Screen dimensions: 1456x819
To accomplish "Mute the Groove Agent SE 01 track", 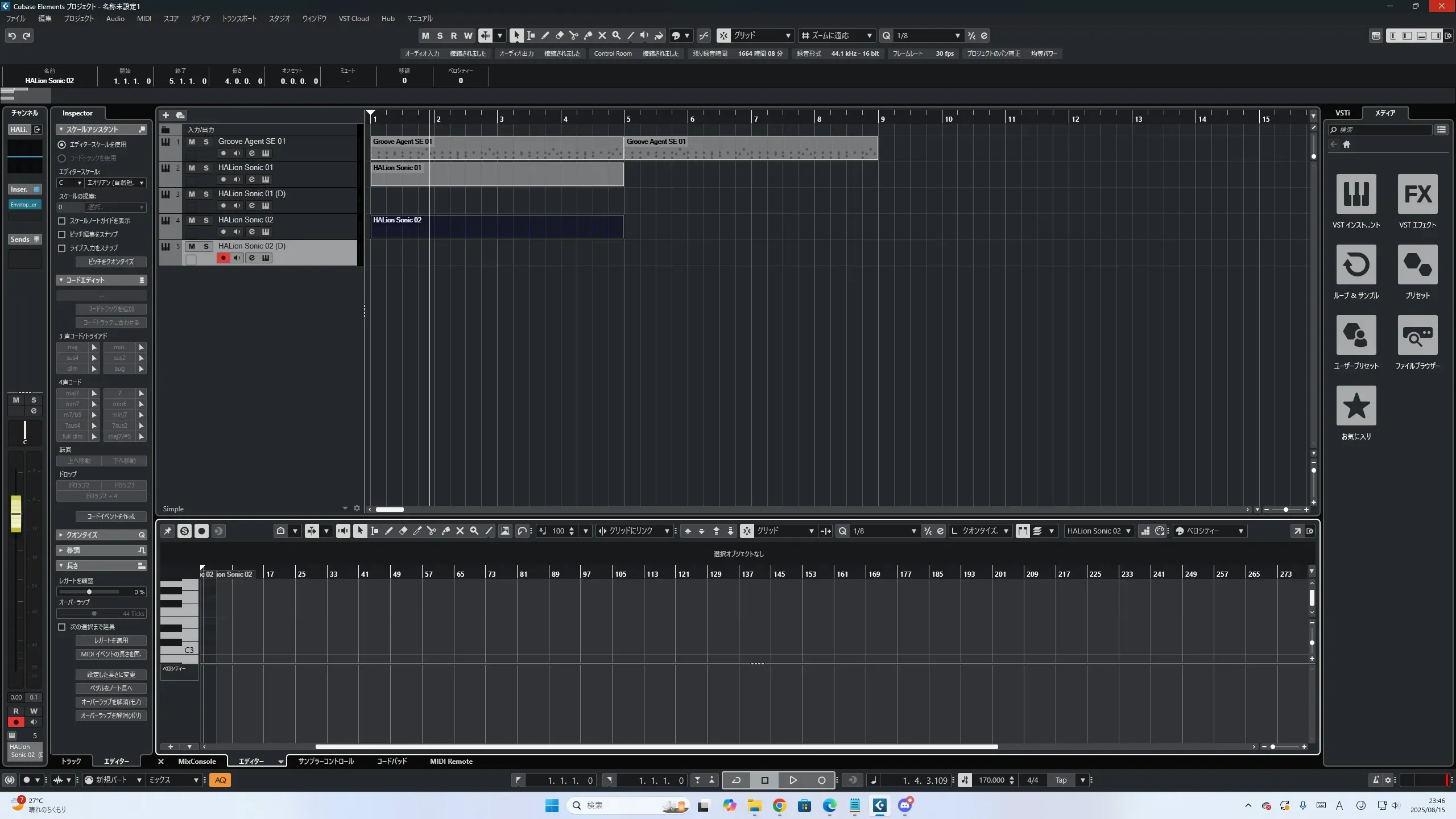I will 192,142.
